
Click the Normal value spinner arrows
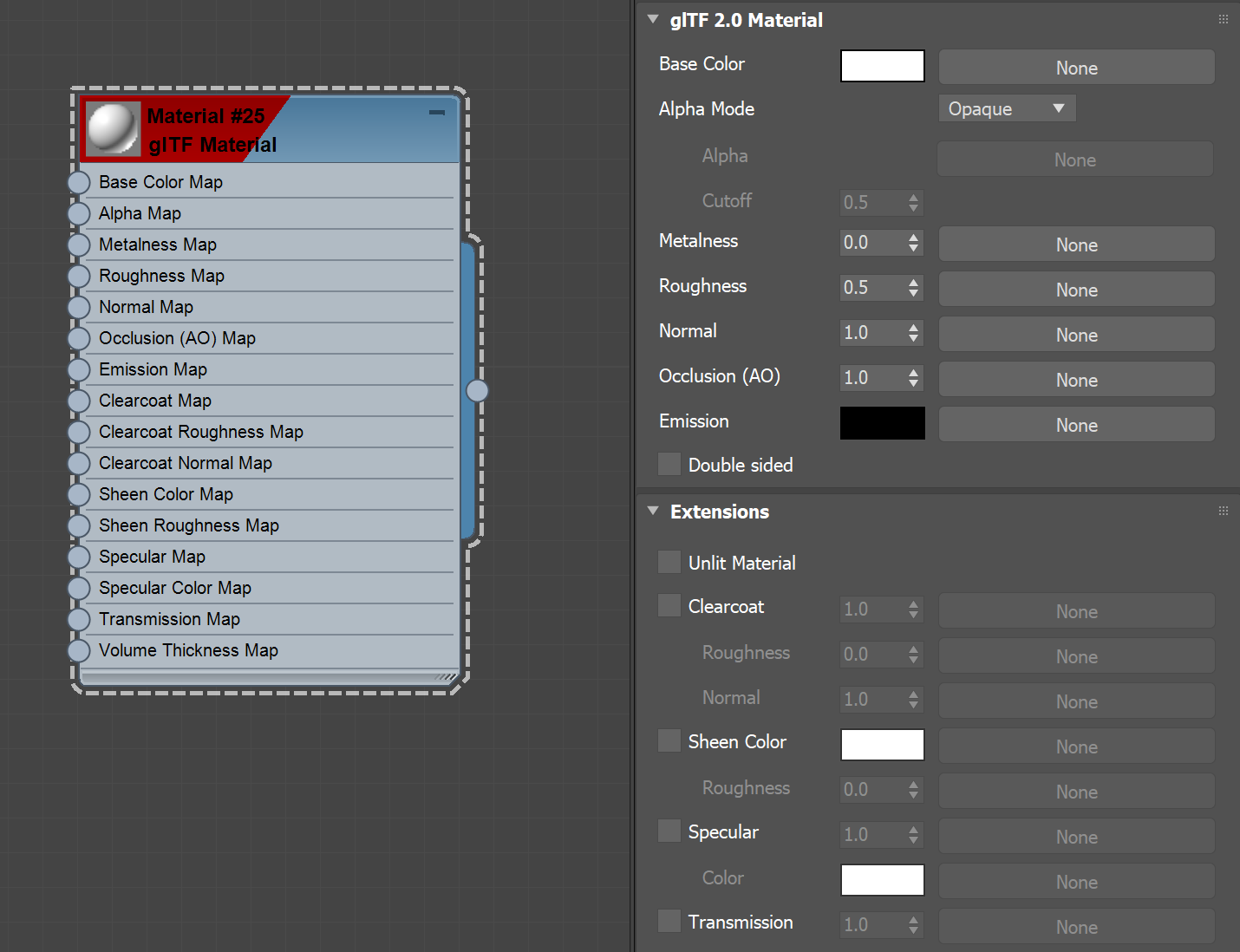[913, 333]
